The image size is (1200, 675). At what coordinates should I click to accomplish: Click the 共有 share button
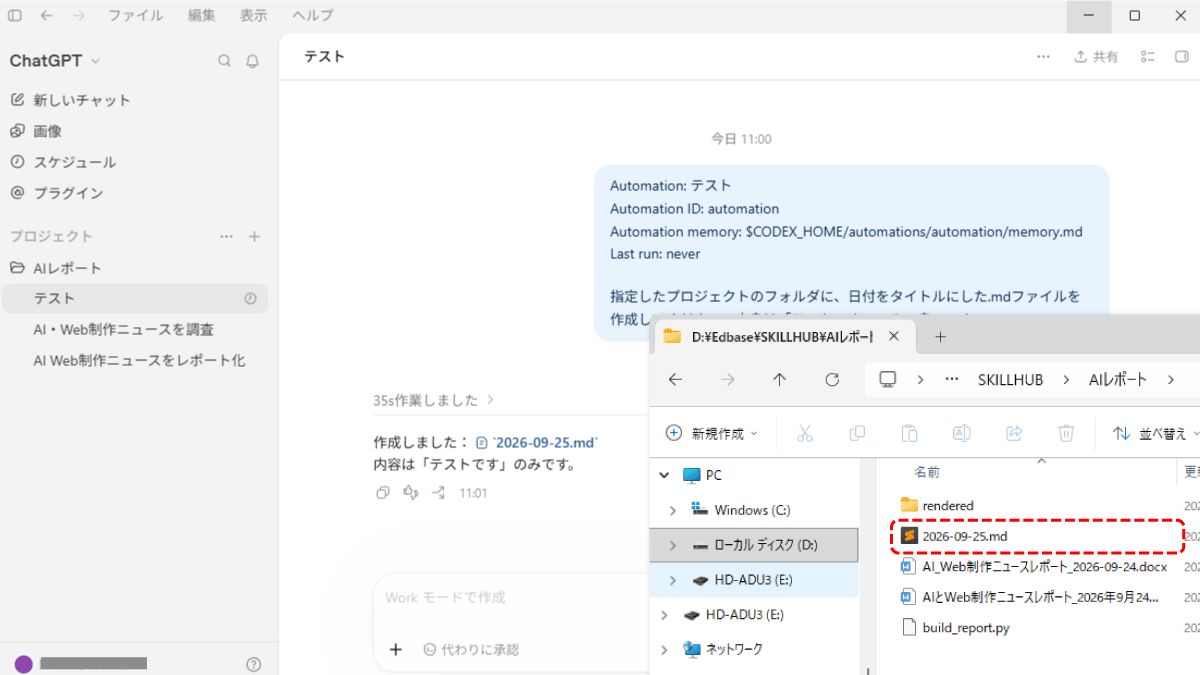[1096, 57]
